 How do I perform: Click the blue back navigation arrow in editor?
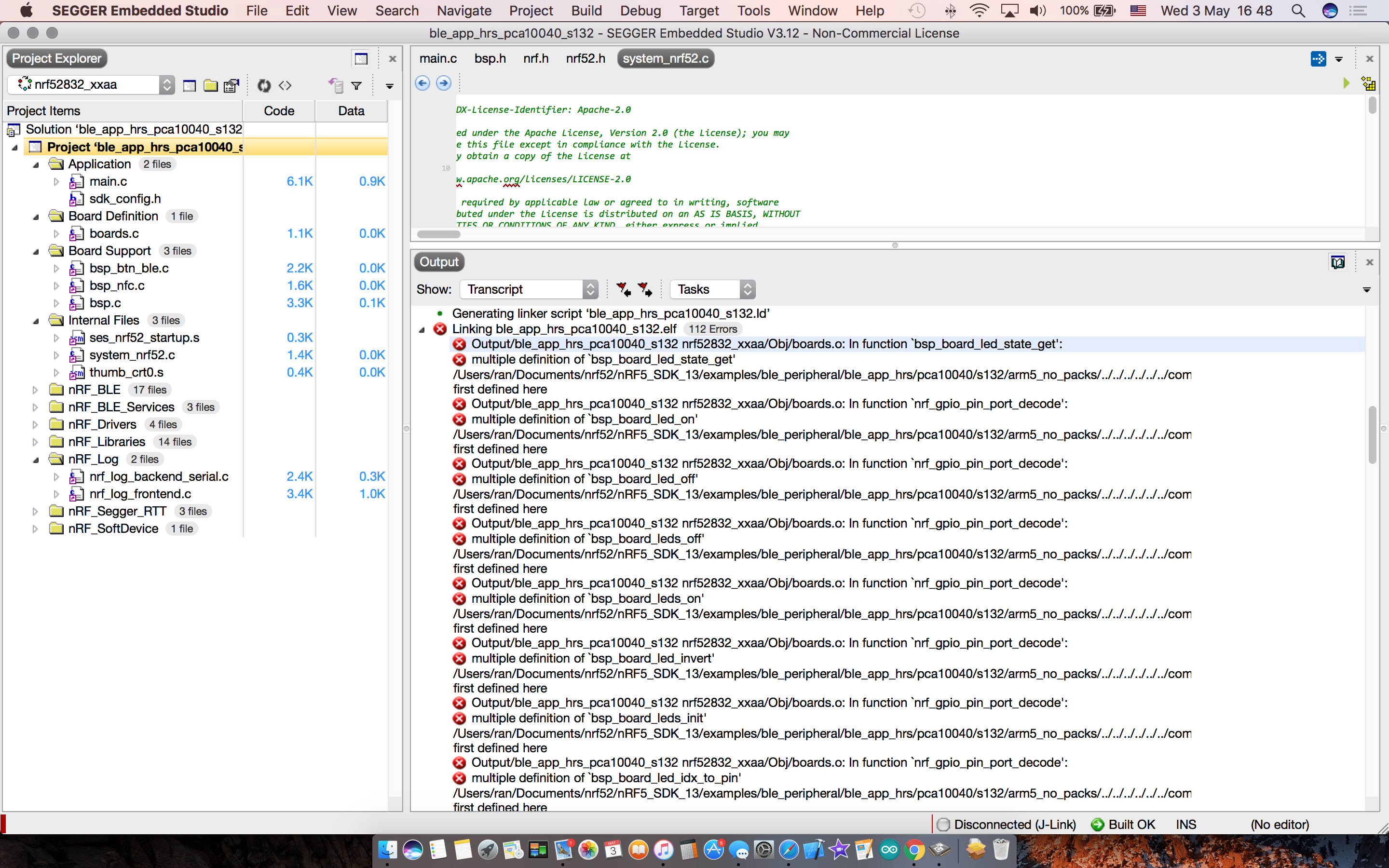point(422,83)
